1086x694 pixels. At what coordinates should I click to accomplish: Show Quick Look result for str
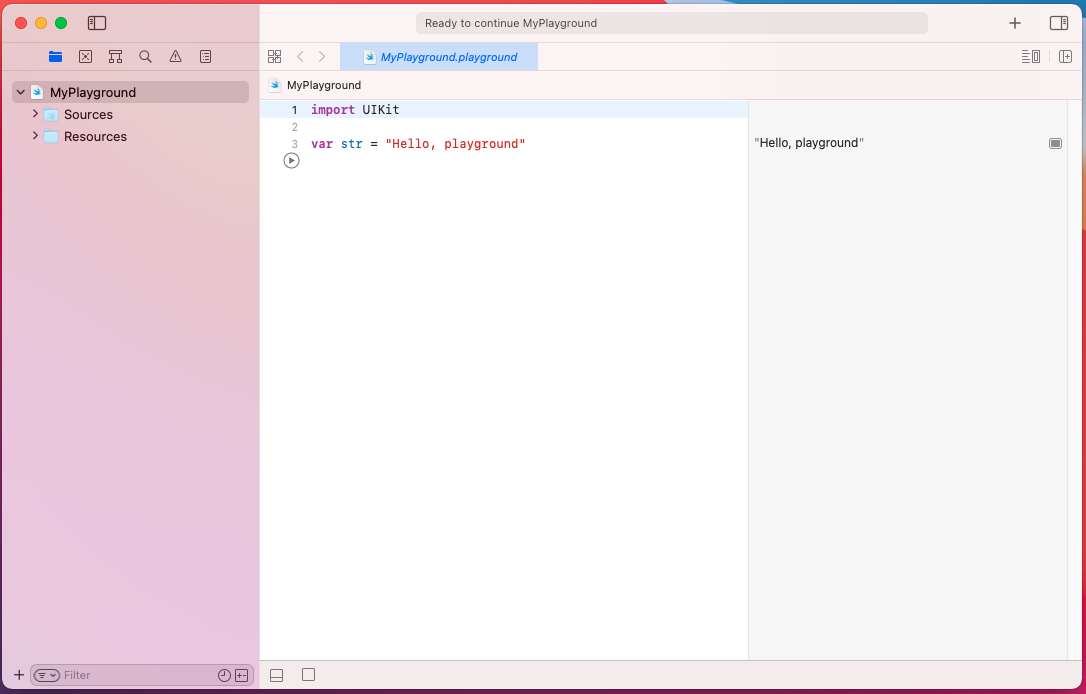click(x=1055, y=143)
